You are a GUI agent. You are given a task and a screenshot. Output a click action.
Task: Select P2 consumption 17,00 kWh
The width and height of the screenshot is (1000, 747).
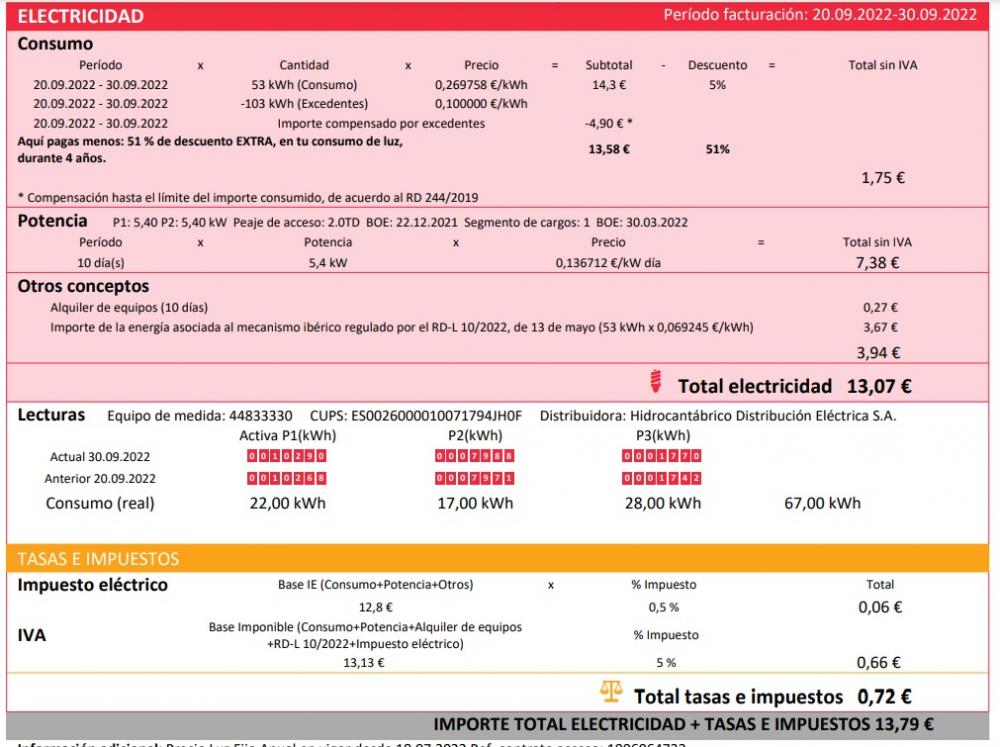tap(475, 503)
